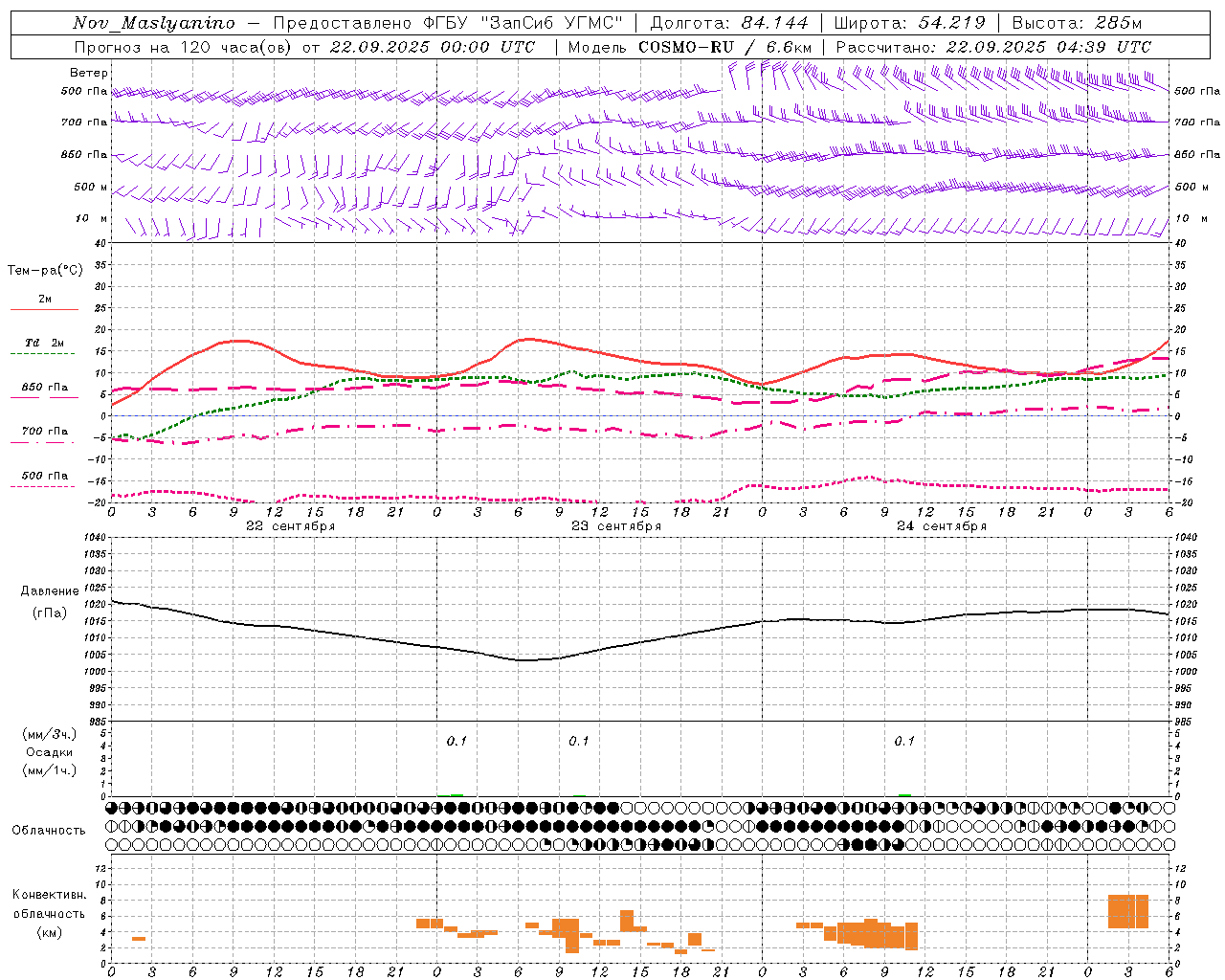Click the '500 гПа' temperature legend line sample
This screenshot has height=980, width=1225.
coord(43,486)
